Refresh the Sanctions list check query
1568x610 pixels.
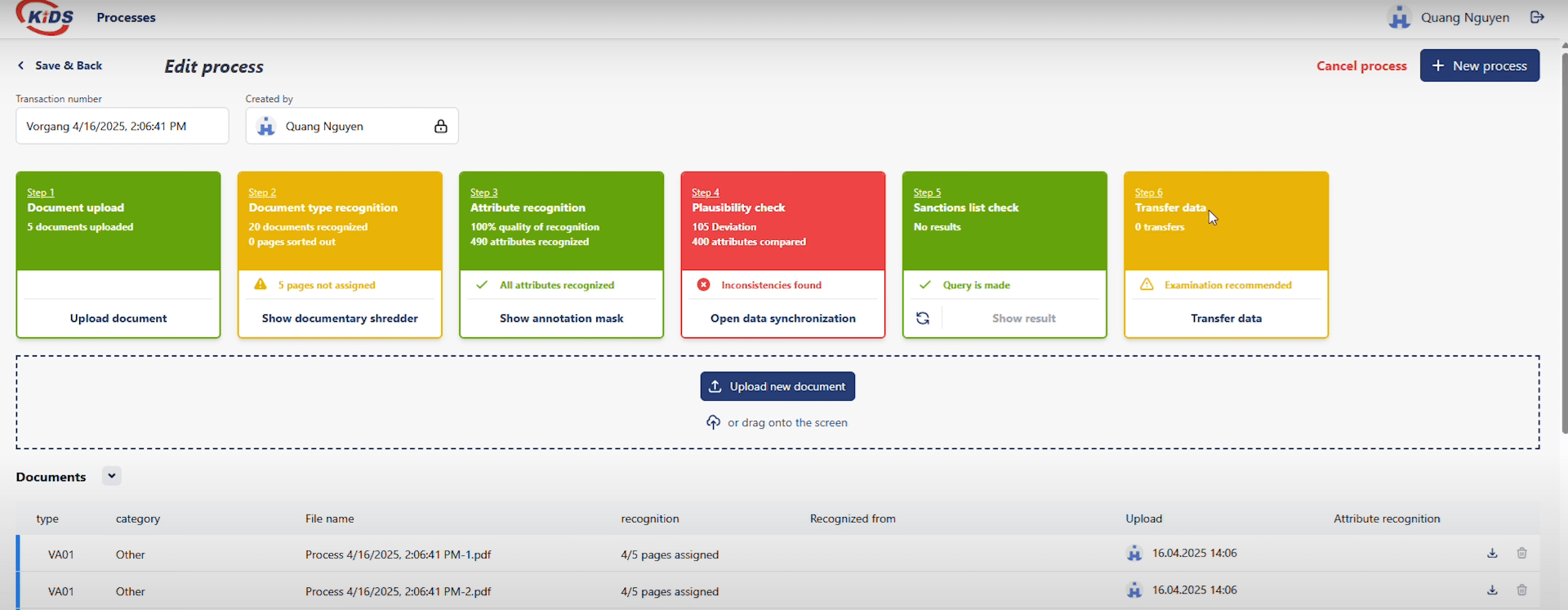click(x=923, y=318)
